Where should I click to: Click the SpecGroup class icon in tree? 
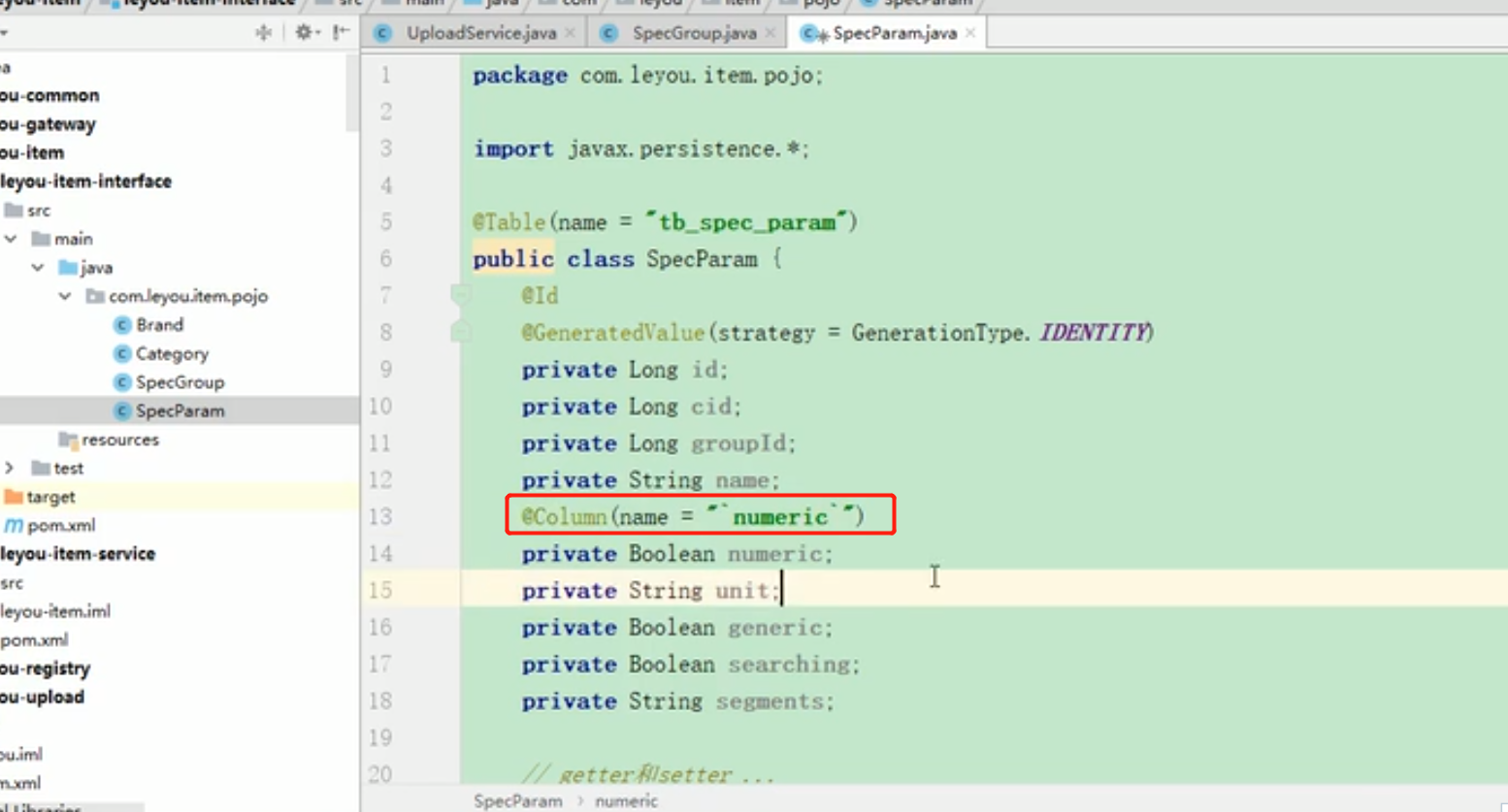point(122,382)
